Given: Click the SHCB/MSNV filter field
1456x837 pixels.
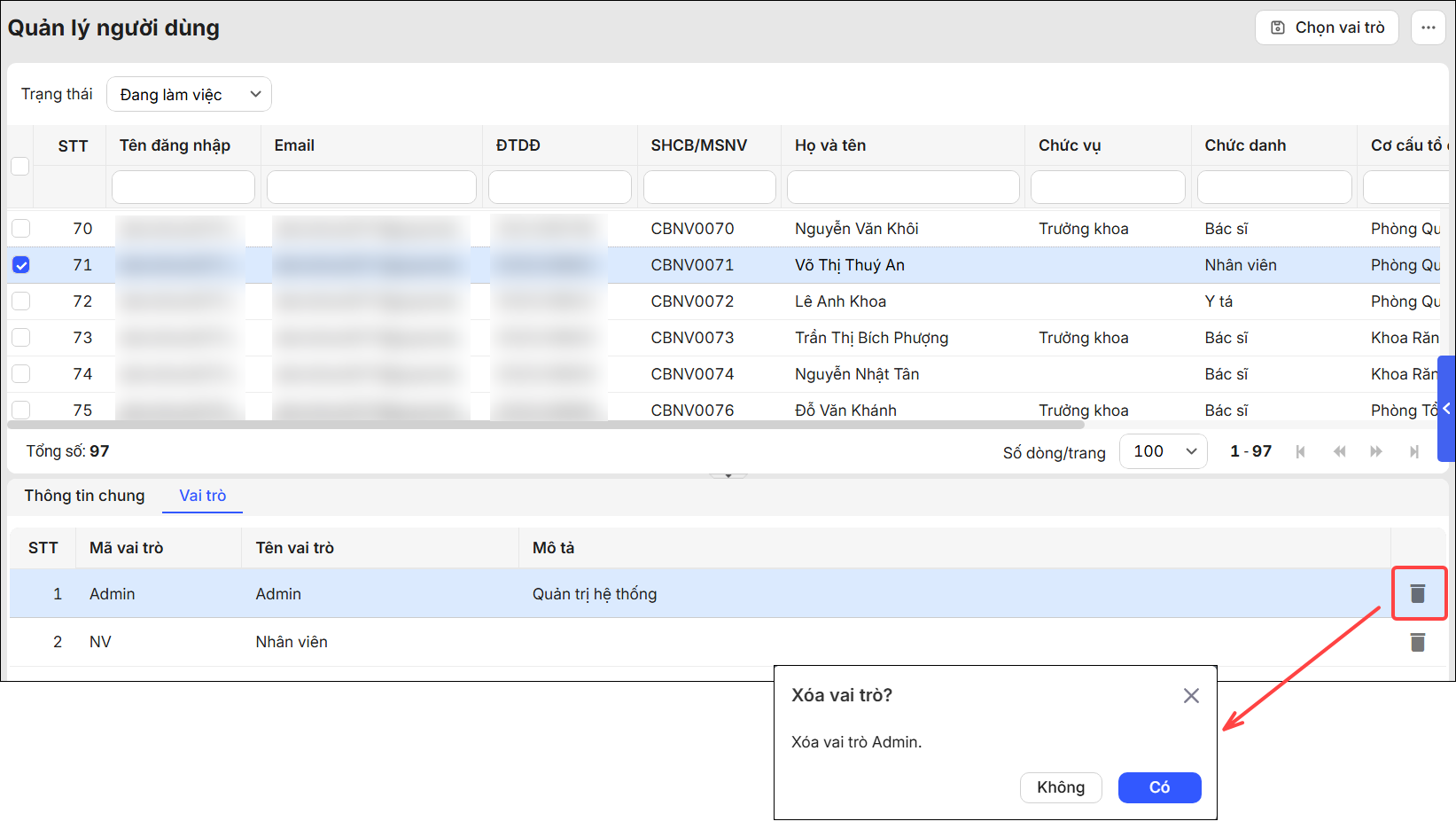Looking at the screenshot, I should click(x=710, y=187).
